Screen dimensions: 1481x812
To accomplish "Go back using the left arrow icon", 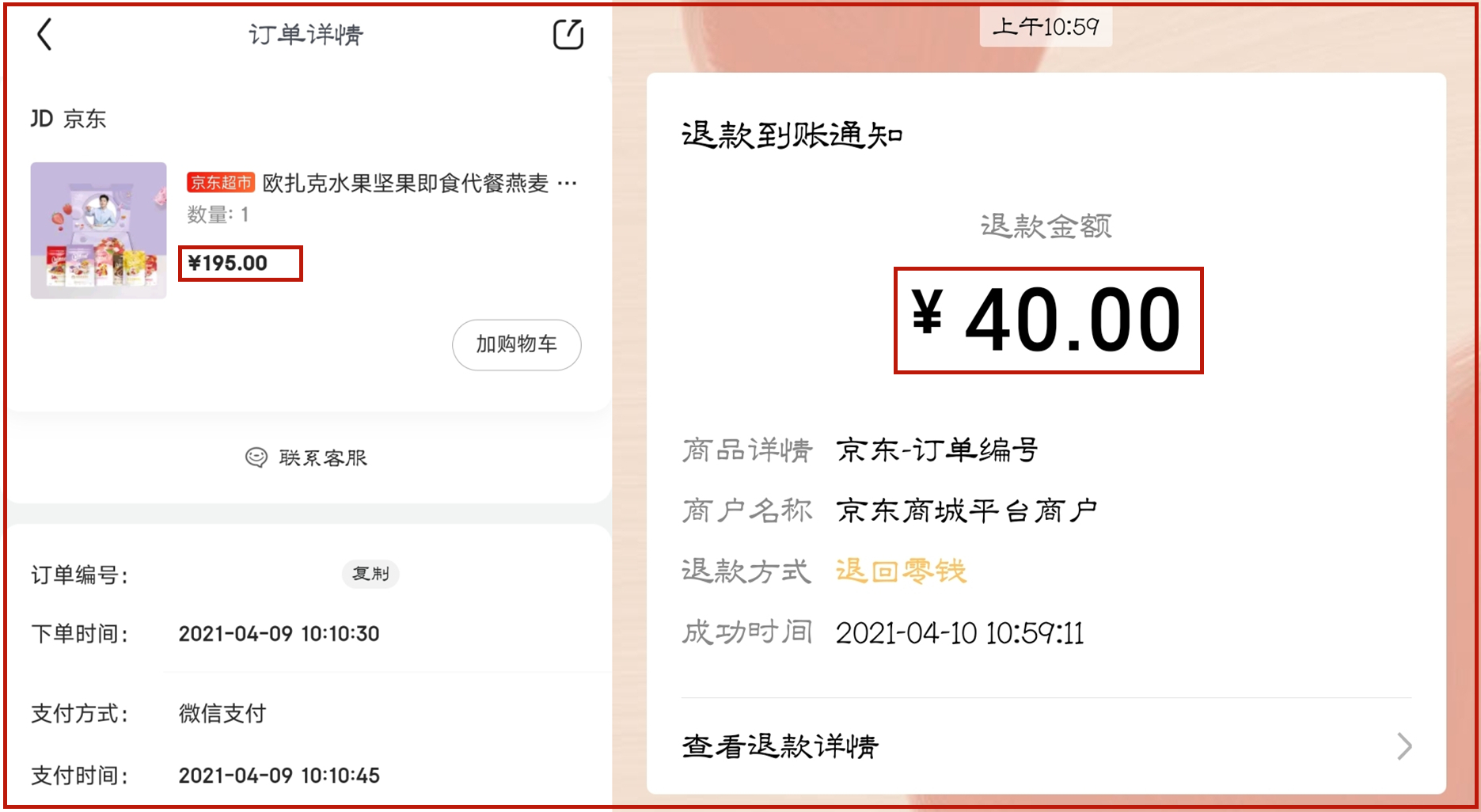I will click(45, 35).
